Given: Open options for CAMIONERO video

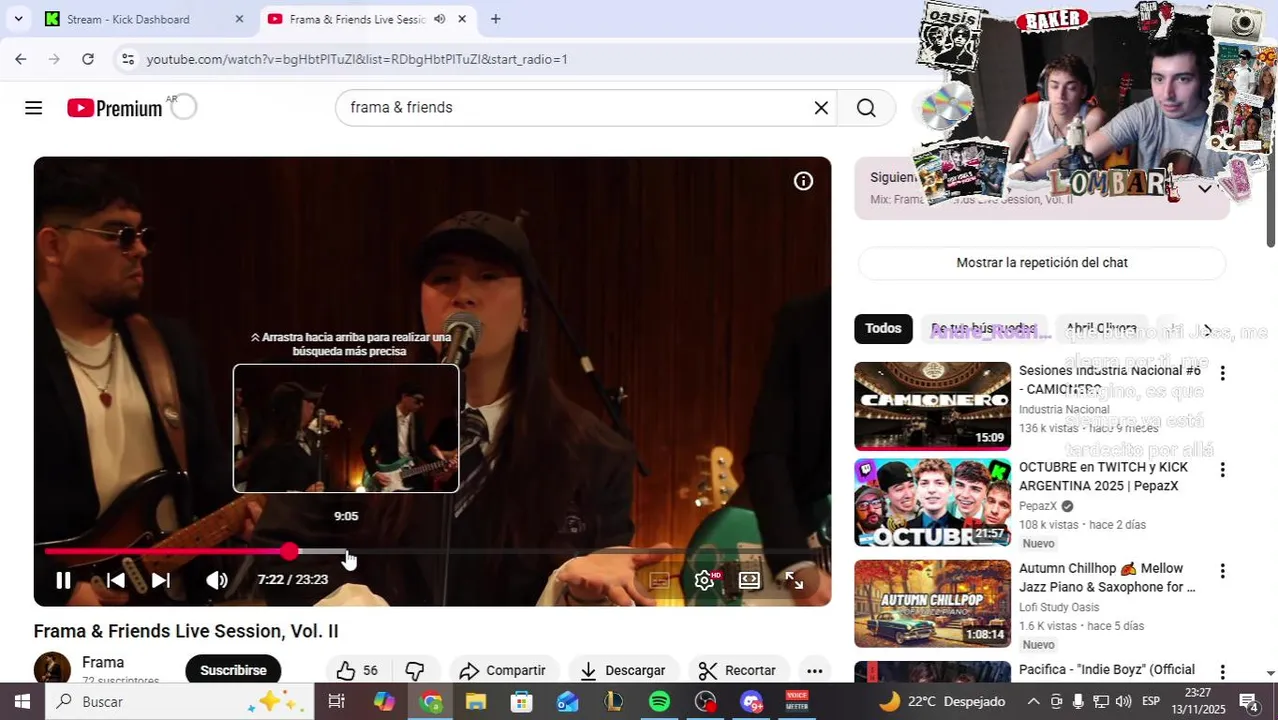Looking at the screenshot, I should click(1222, 373).
